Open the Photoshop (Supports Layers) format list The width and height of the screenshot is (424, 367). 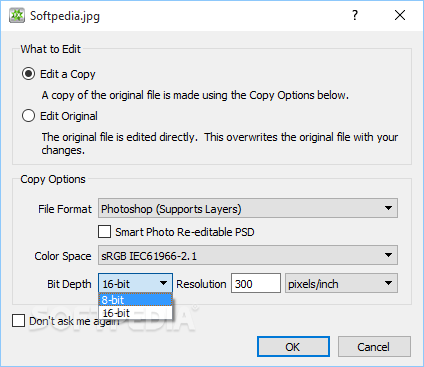248,208
